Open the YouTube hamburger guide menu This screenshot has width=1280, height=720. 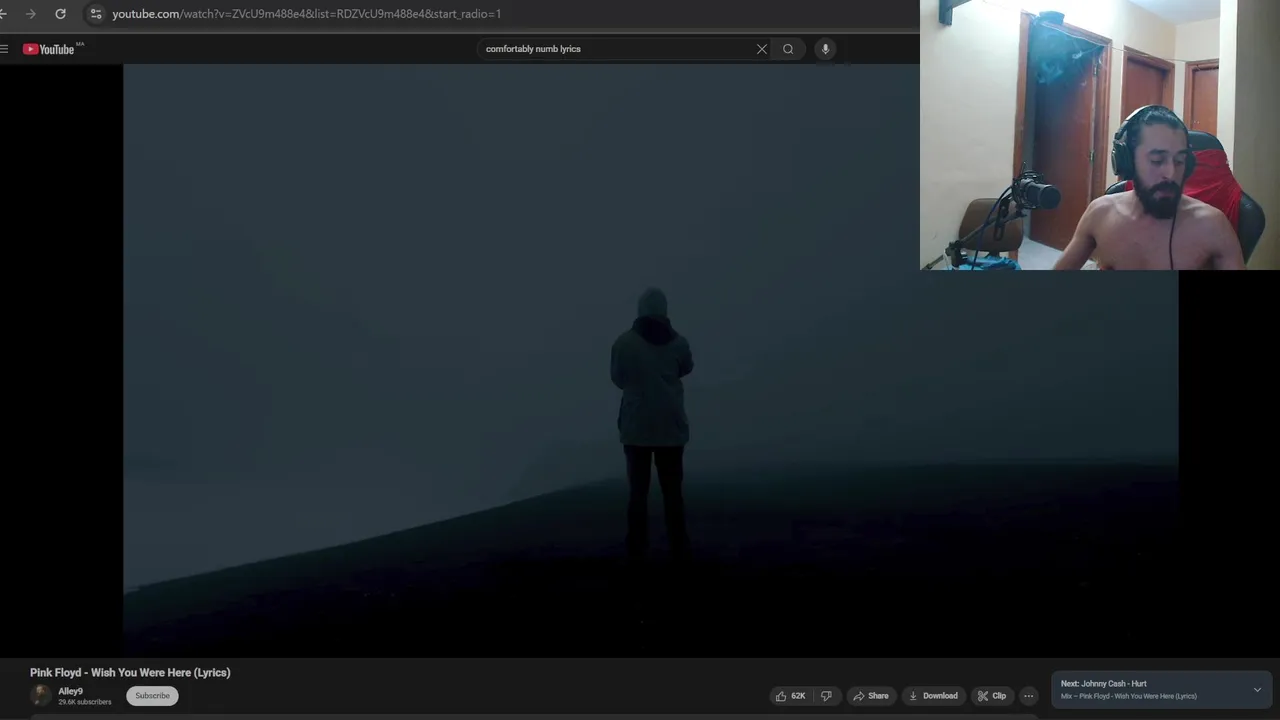tap(4, 49)
